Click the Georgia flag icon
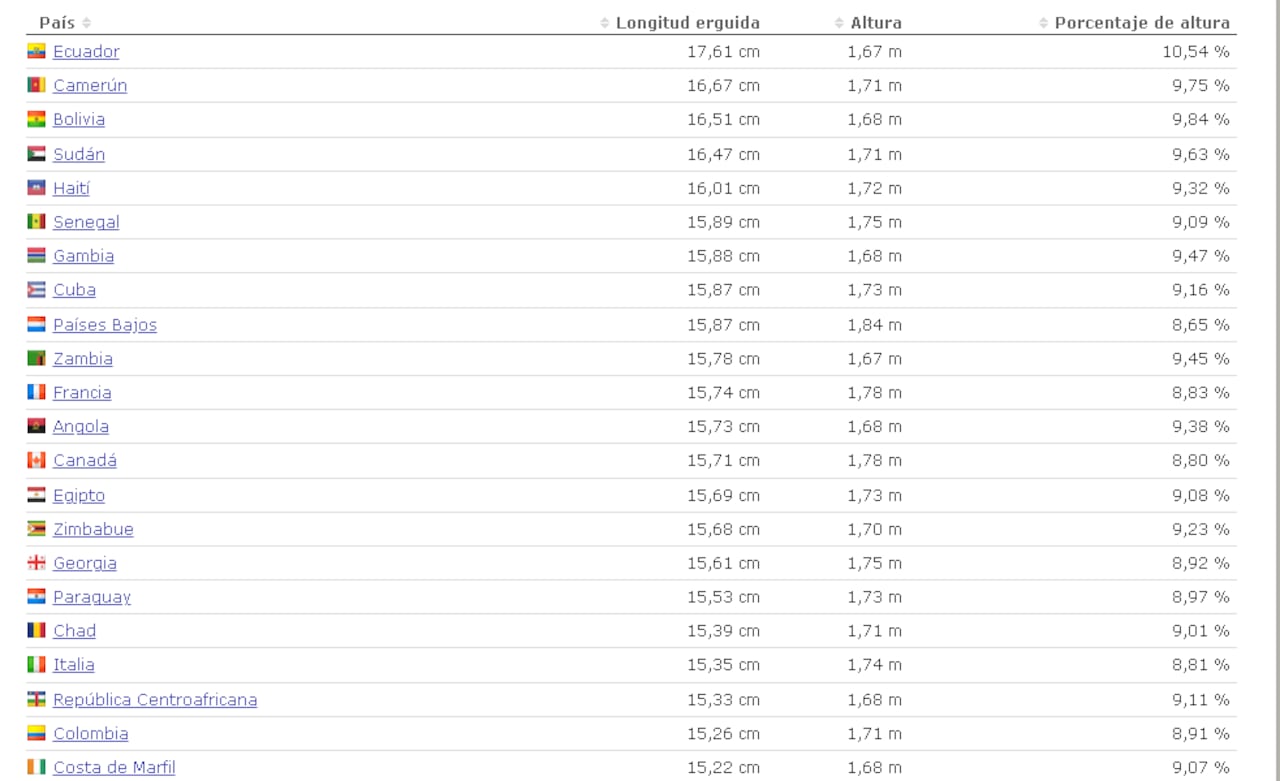The height and width of the screenshot is (781, 1280). [36, 563]
